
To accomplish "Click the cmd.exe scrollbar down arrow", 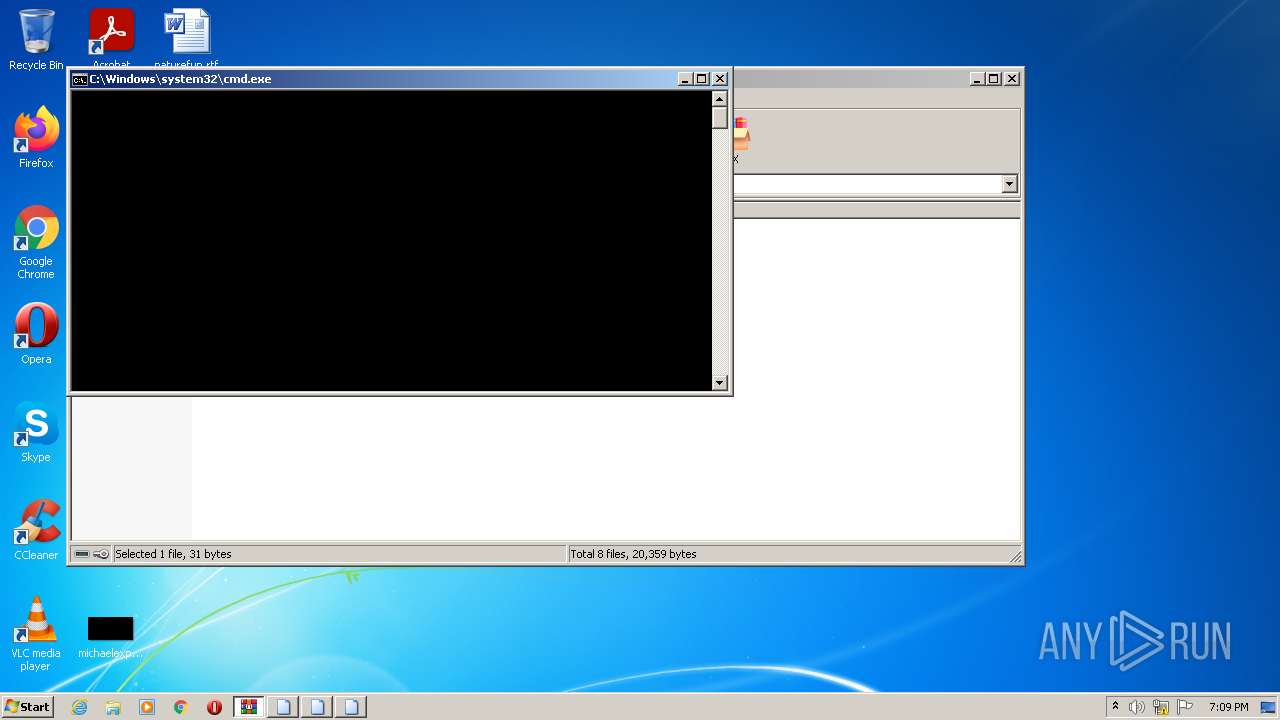I will click(719, 382).
